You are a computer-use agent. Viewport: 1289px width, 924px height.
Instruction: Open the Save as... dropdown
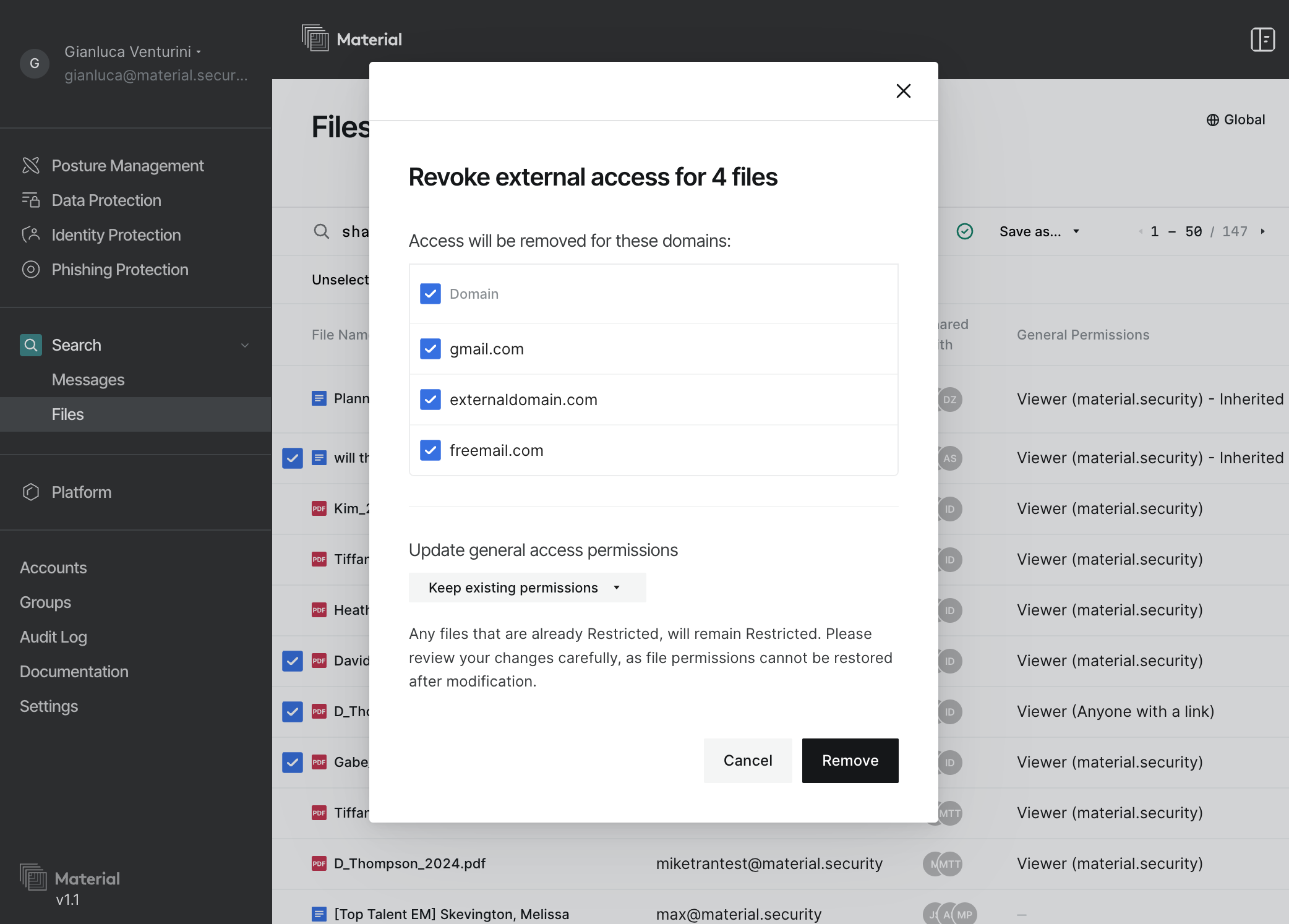1039,231
